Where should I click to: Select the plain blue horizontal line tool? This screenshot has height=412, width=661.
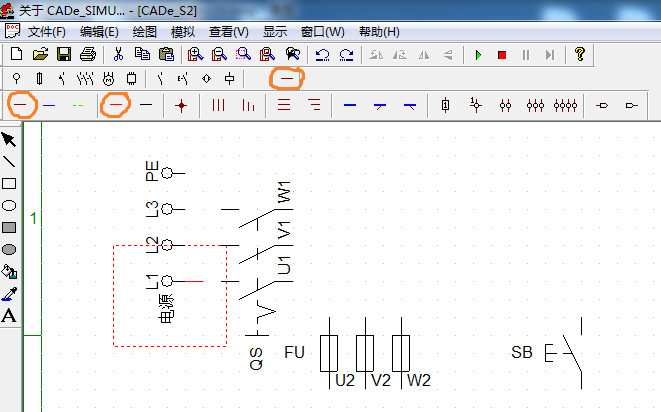click(350, 105)
